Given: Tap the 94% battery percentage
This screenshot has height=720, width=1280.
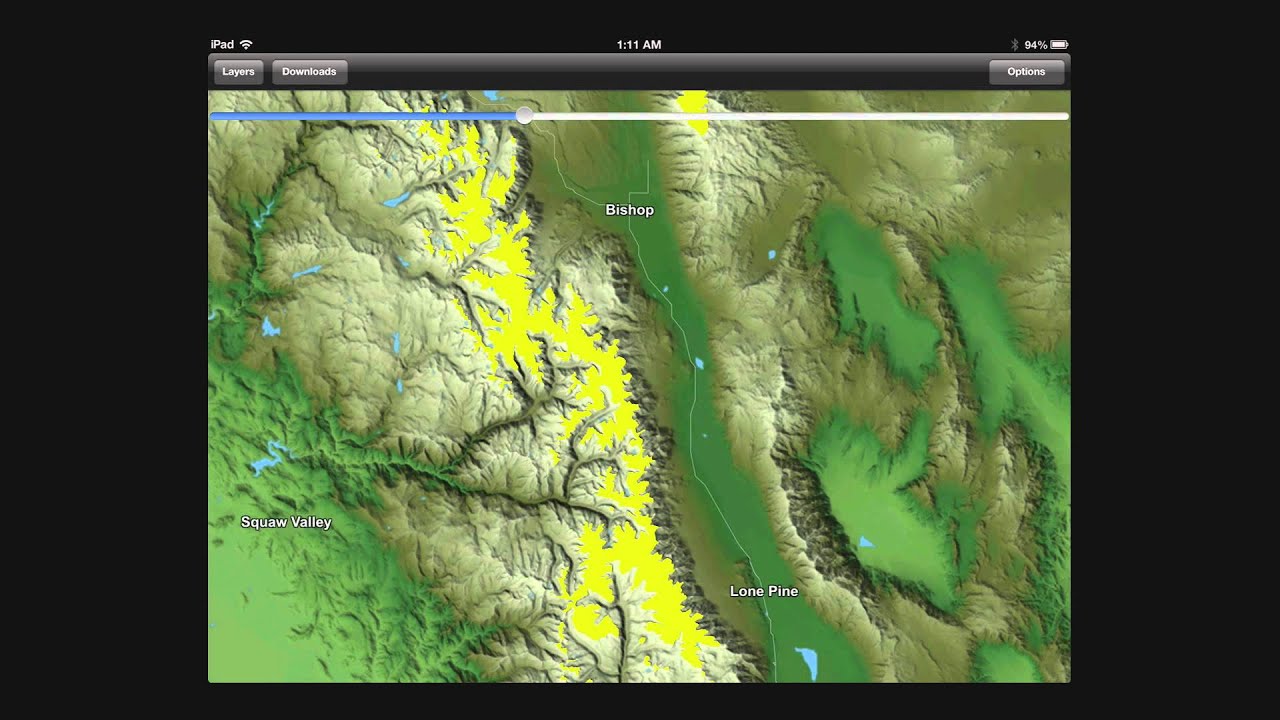Looking at the screenshot, I should [1035, 45].
